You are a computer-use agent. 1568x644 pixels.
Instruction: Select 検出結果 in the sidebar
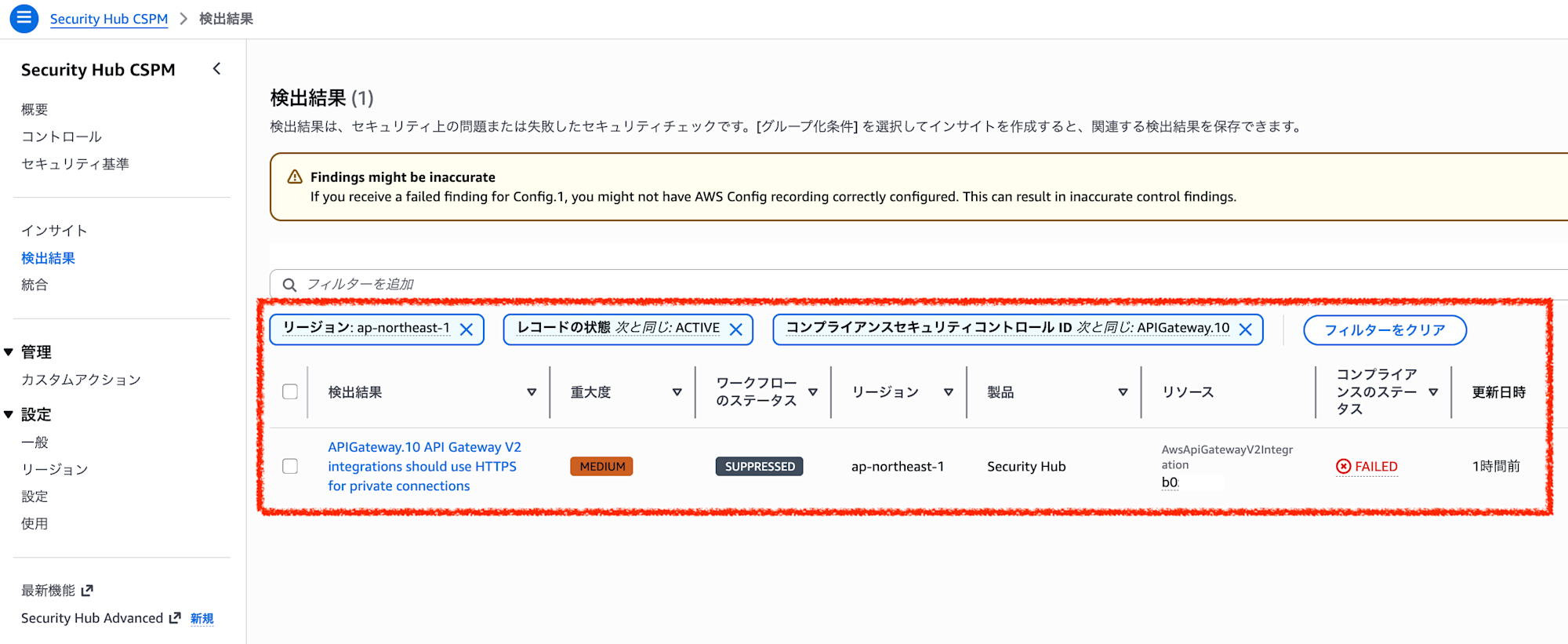click(48, 258)
